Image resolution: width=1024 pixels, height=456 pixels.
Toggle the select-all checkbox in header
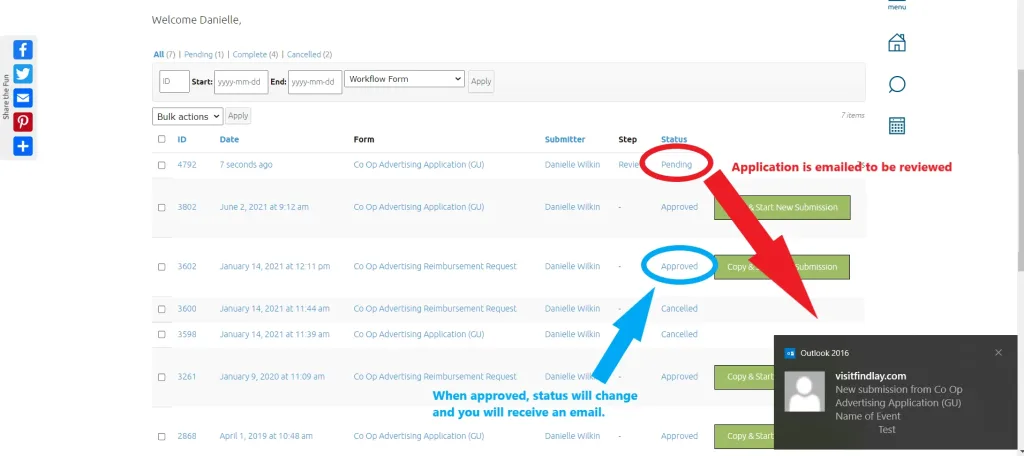162,139
